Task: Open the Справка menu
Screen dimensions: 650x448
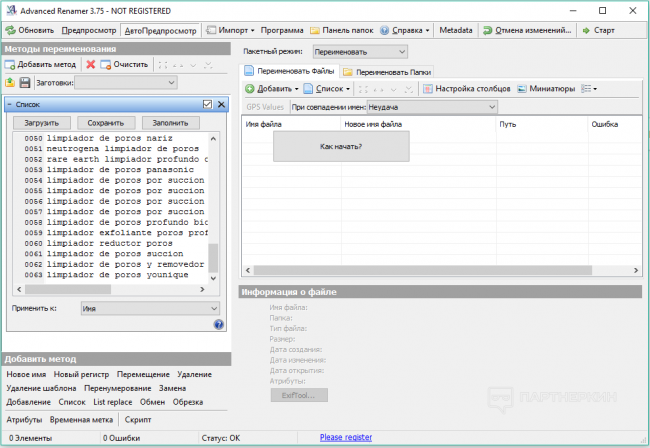Action: click(x=406, y=30)
